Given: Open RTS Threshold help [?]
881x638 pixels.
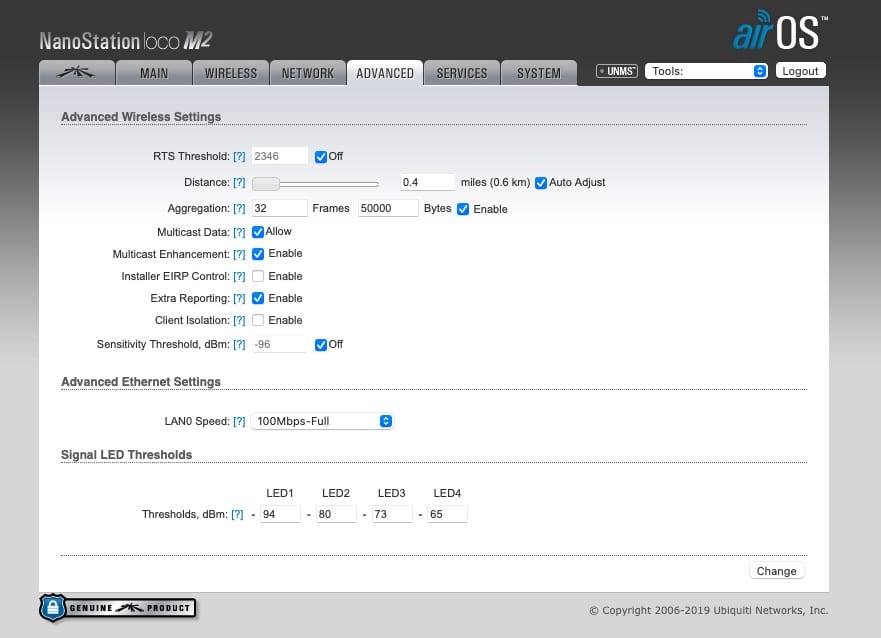Looking at the screenshot, I should [x=239, y=157].
